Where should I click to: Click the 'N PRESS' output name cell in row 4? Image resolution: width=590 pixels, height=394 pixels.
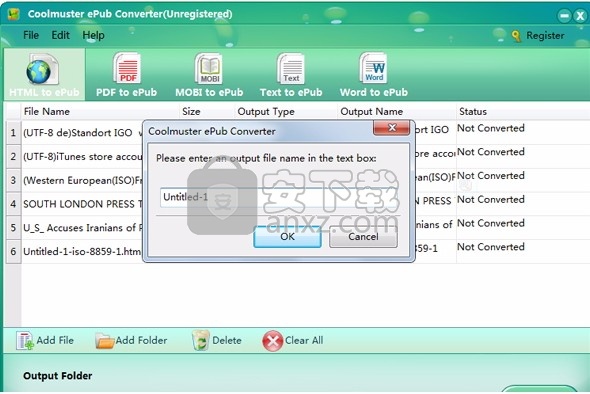pos(433,201)
